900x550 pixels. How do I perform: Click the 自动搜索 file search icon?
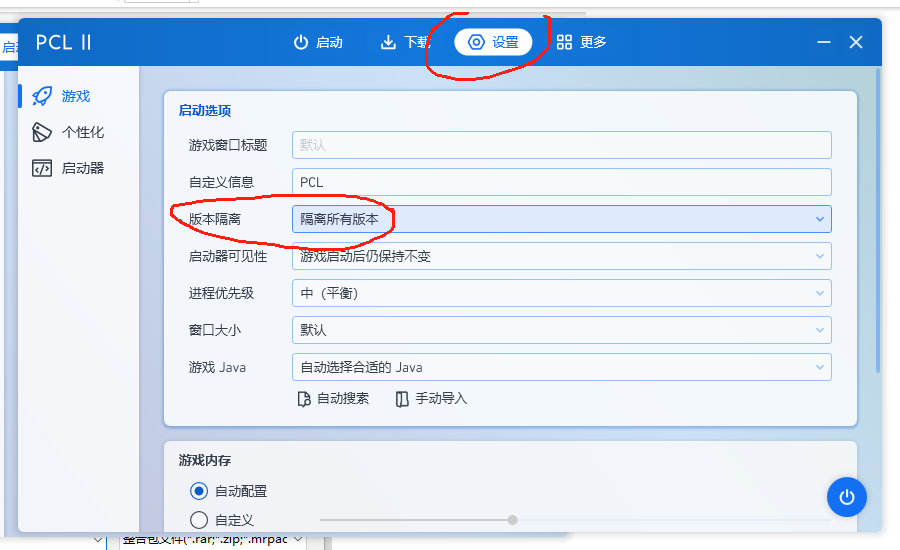pos(305,399)
